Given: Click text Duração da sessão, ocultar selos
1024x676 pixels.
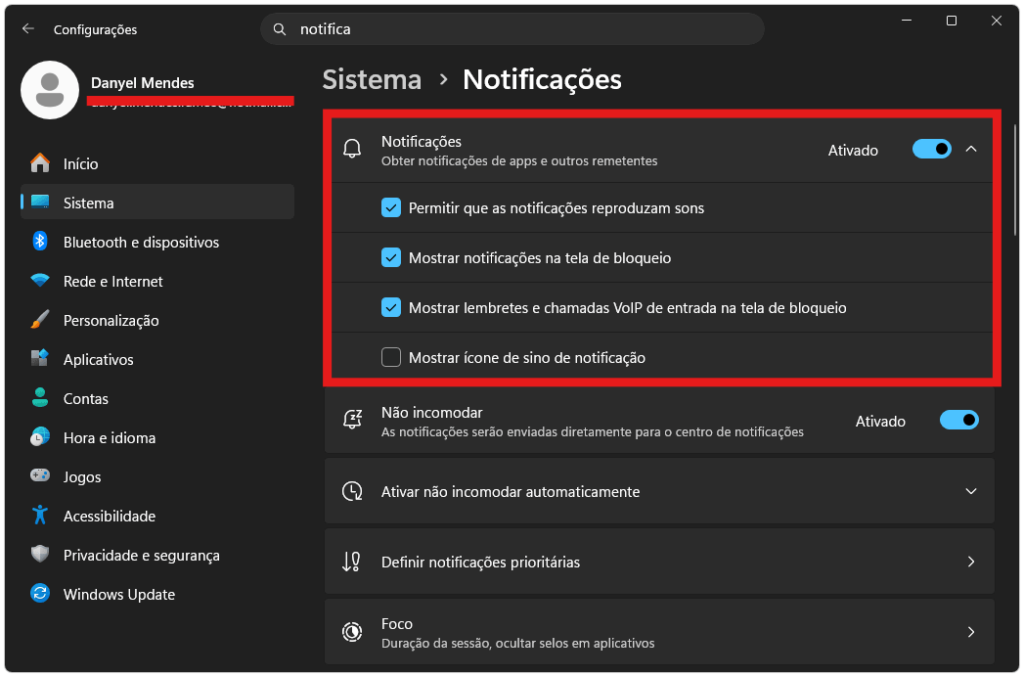Looking at the screenshot, I should [518, 643].
